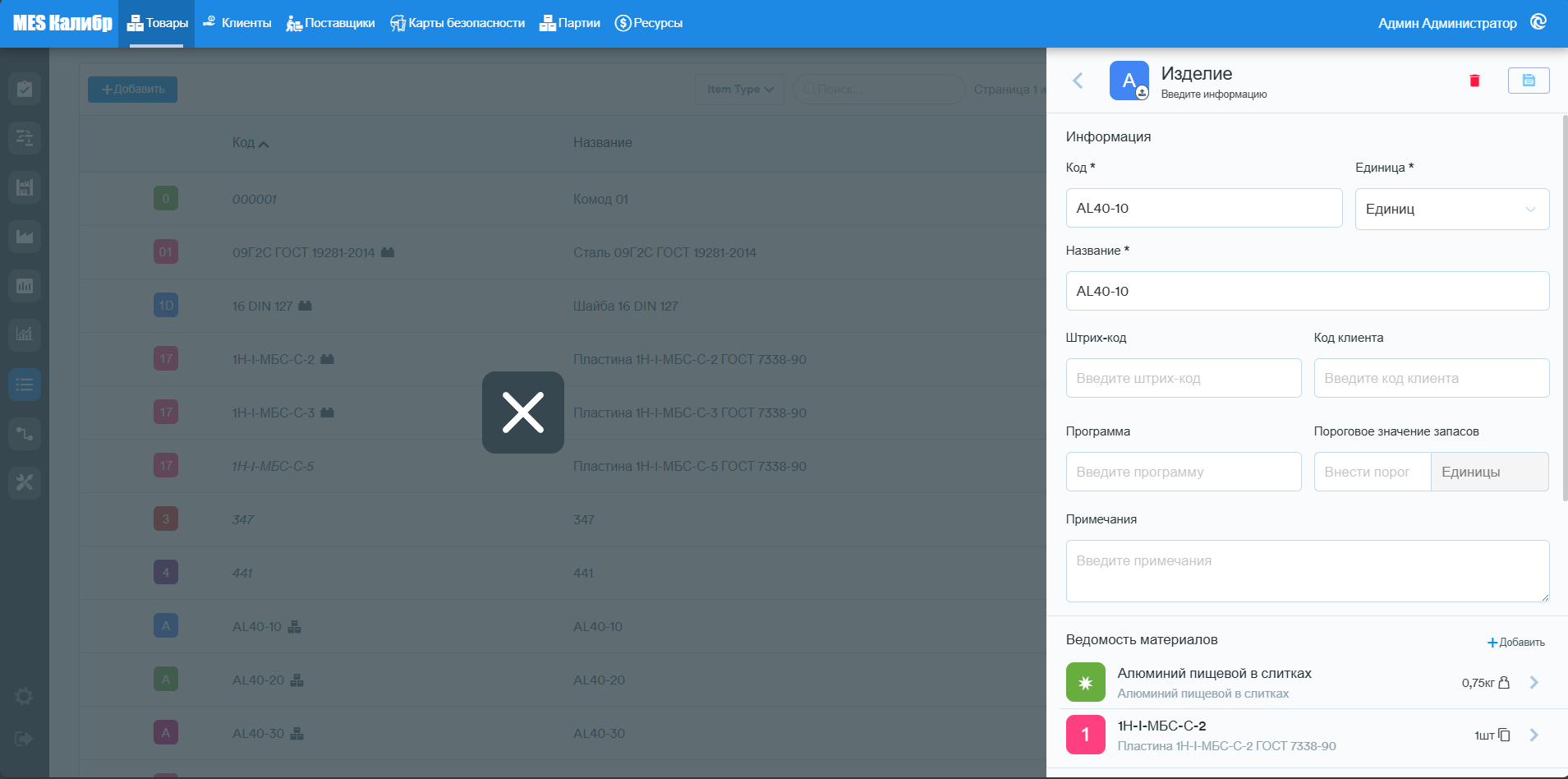Click the green '0' badge for row 000001
The height and width of the screenshot is (779, 1568).
[166, 198]
